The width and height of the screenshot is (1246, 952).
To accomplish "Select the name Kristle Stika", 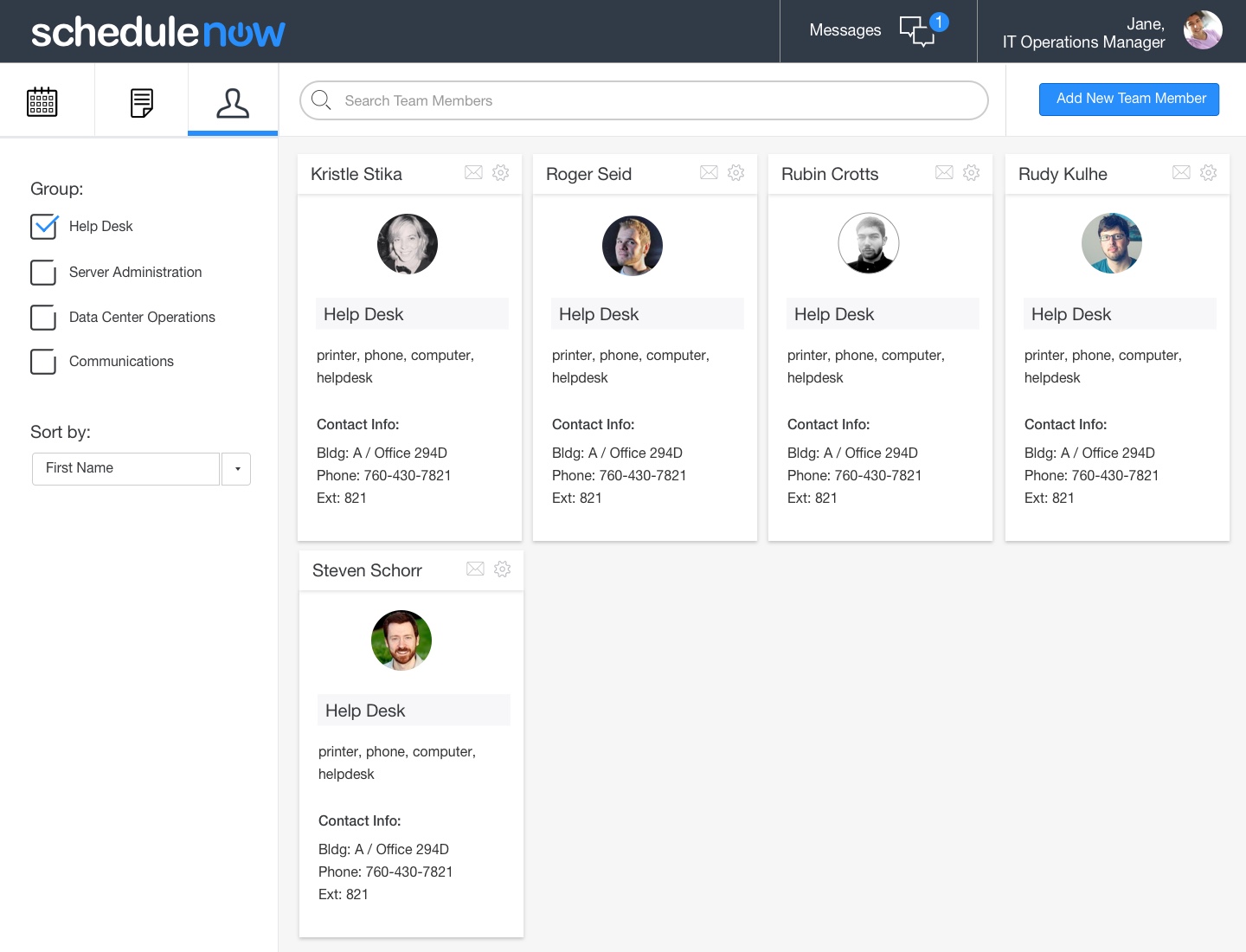I will [x=356, y=174].
